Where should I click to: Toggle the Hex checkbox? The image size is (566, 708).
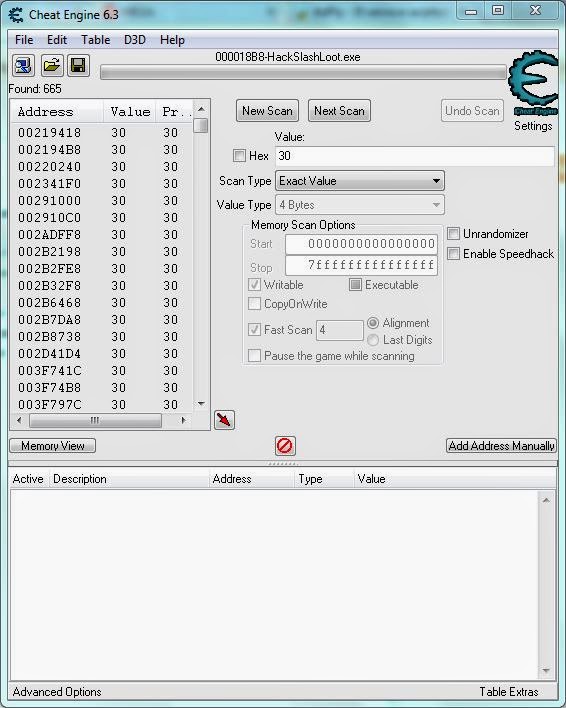point(239,156)
